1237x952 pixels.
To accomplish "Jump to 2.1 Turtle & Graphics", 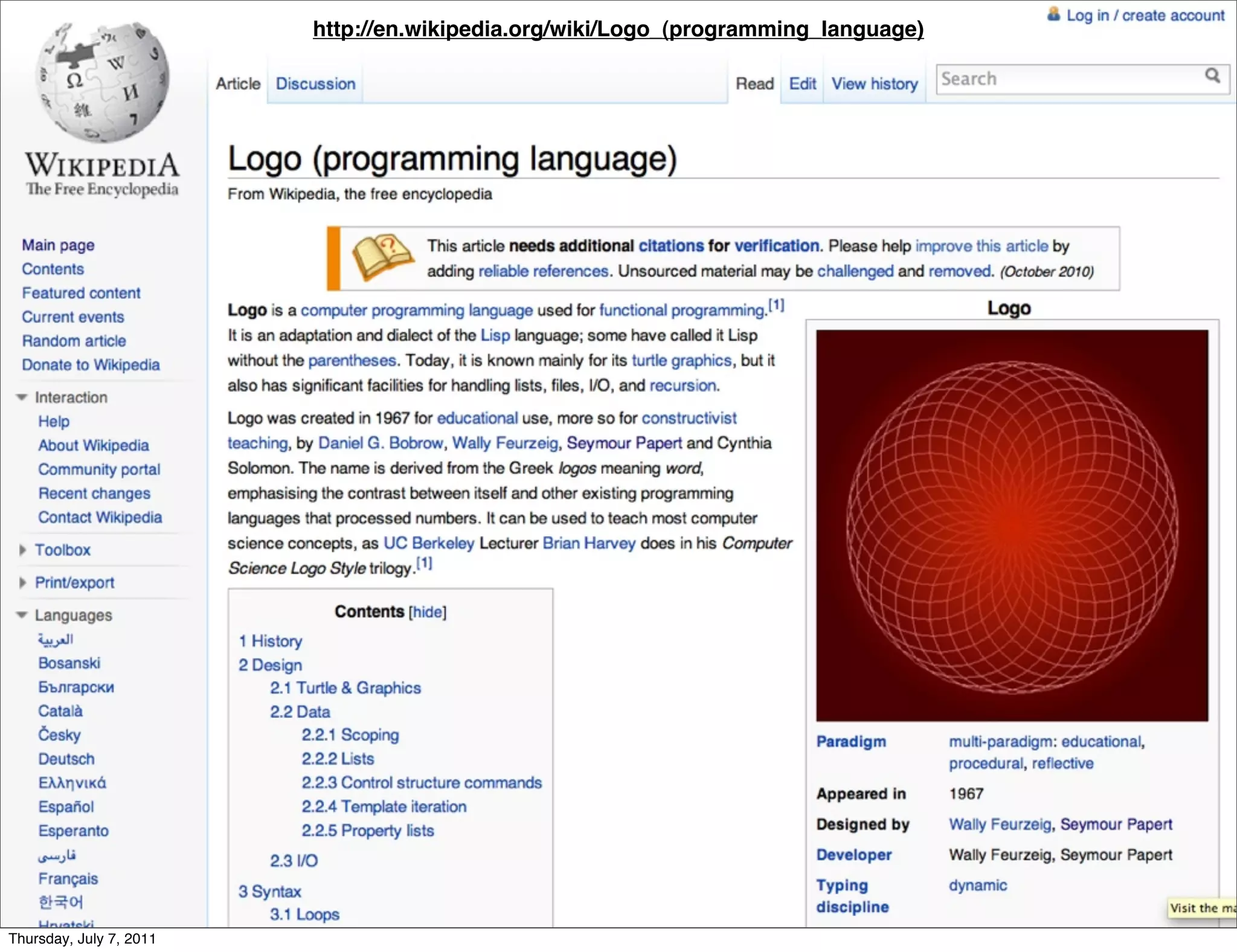I will click(x=345, y=688).
